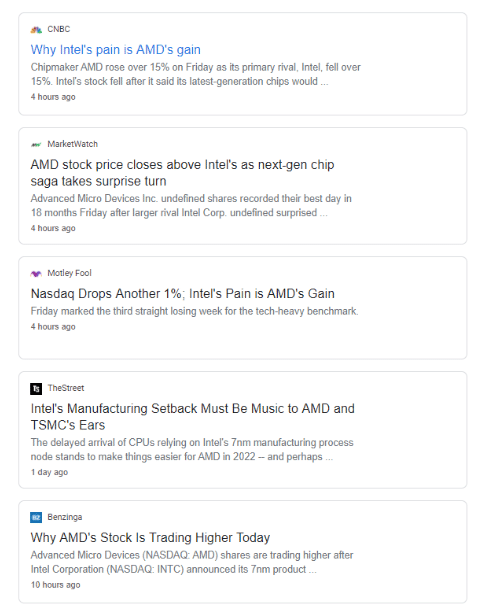The image size is (493, 614).
Task: Click the Motley Fool jester cap icon
Action: 36,273
